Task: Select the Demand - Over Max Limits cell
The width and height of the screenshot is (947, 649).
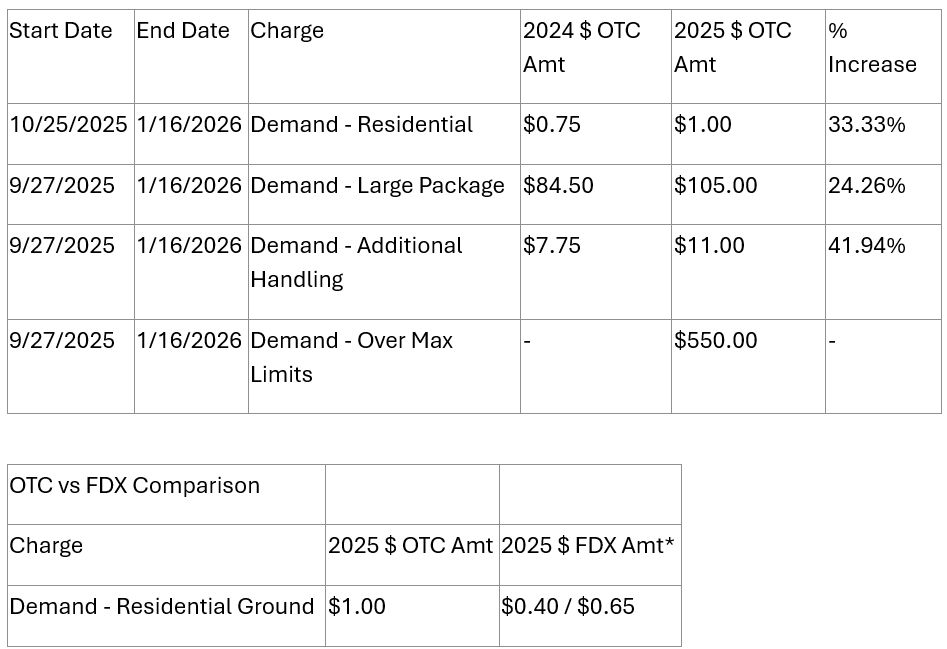Action: tap(384, 366)
